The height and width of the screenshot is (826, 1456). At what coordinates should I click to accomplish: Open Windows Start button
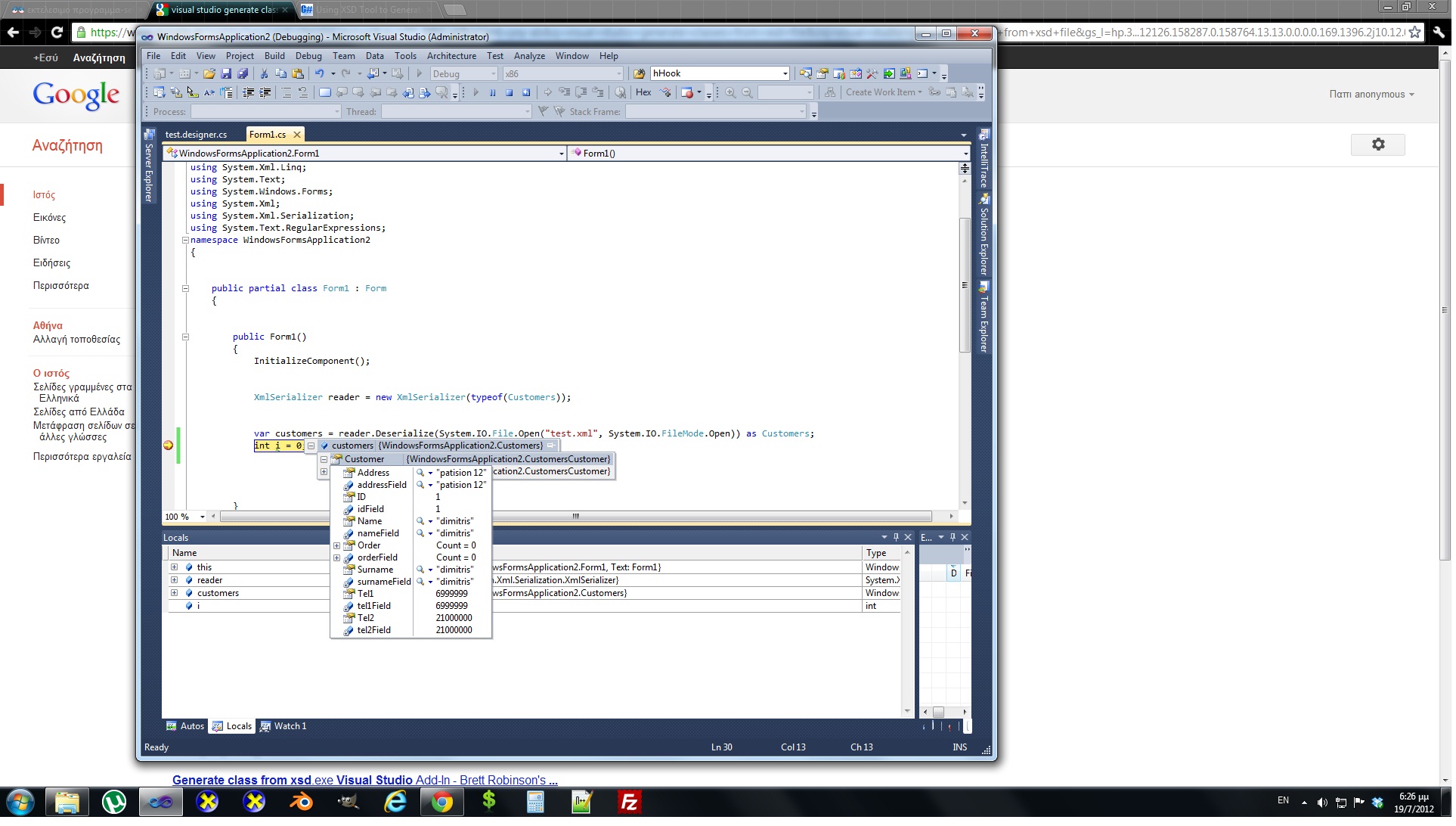tap(20, 802)
